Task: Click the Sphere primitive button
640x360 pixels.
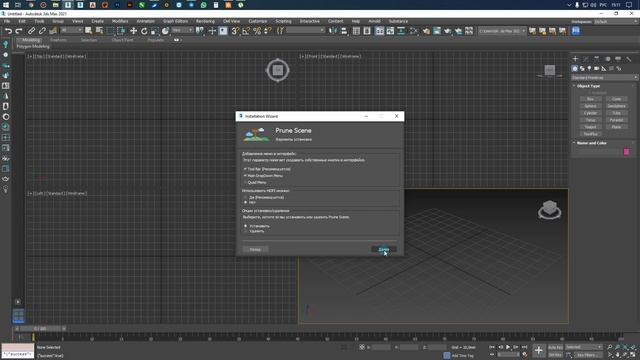Action: [x=591, y=106]
